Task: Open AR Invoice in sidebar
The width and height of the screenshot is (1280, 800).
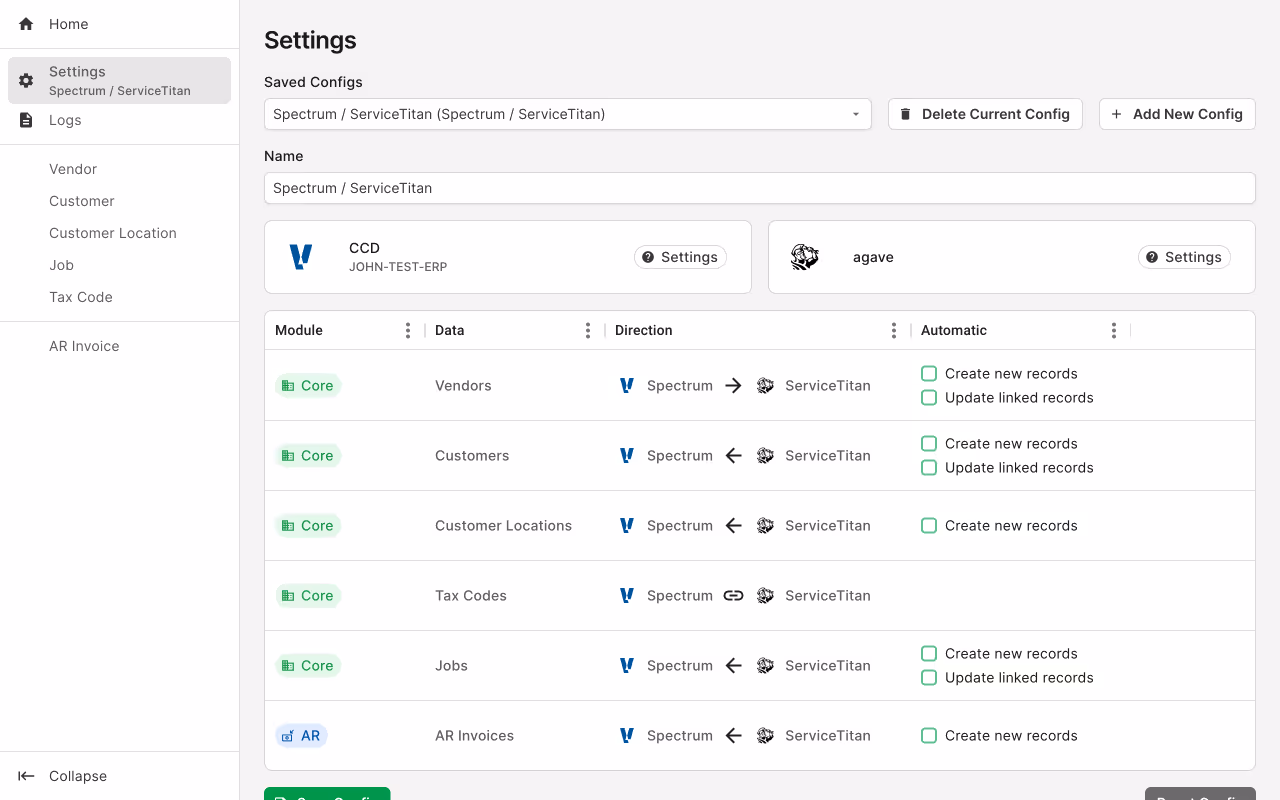Action: (x=120, y=346)
